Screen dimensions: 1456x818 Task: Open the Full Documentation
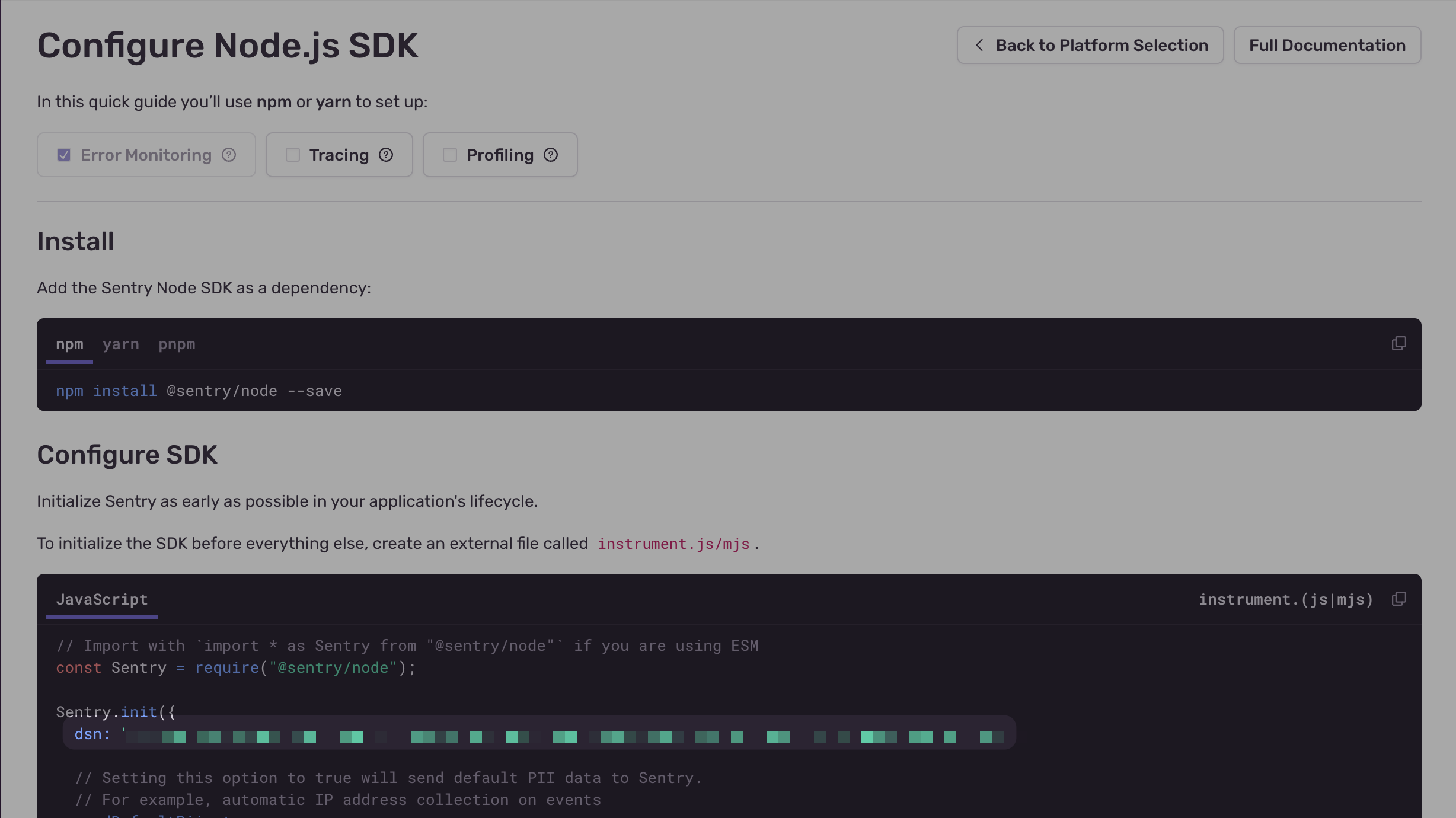click(x=1327, y=44)
